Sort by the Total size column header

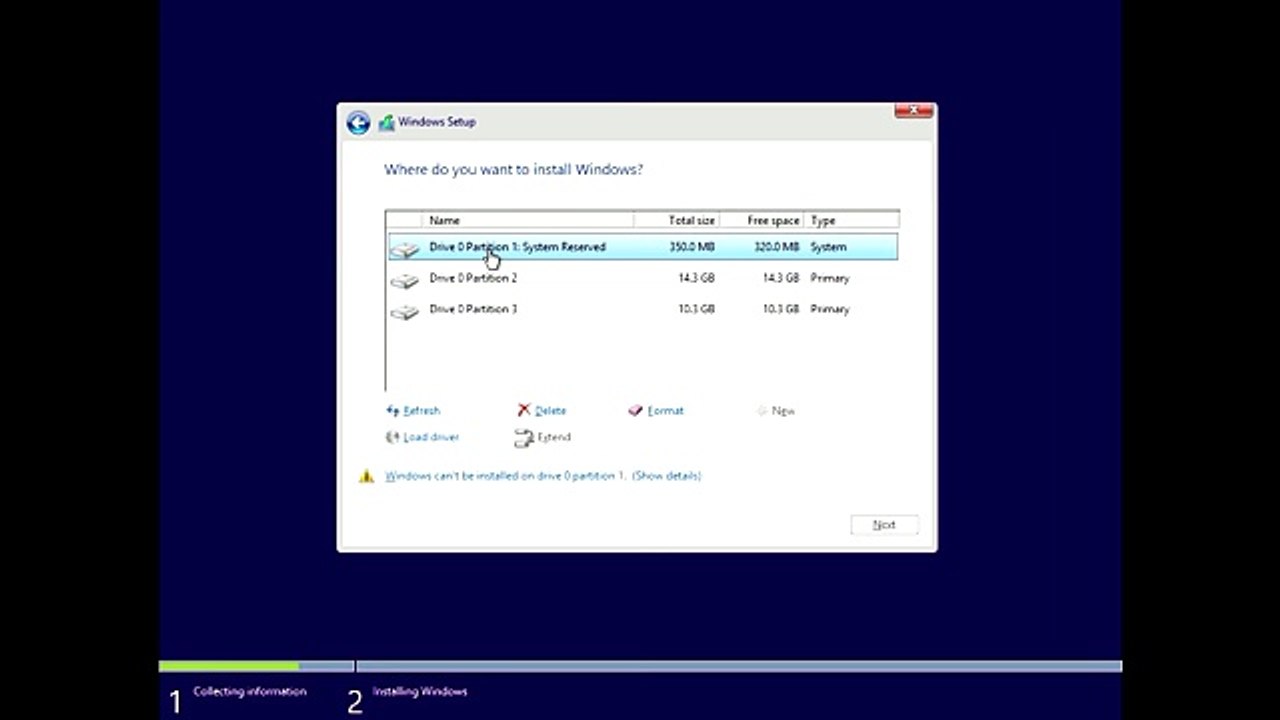[x=676, y=220]
